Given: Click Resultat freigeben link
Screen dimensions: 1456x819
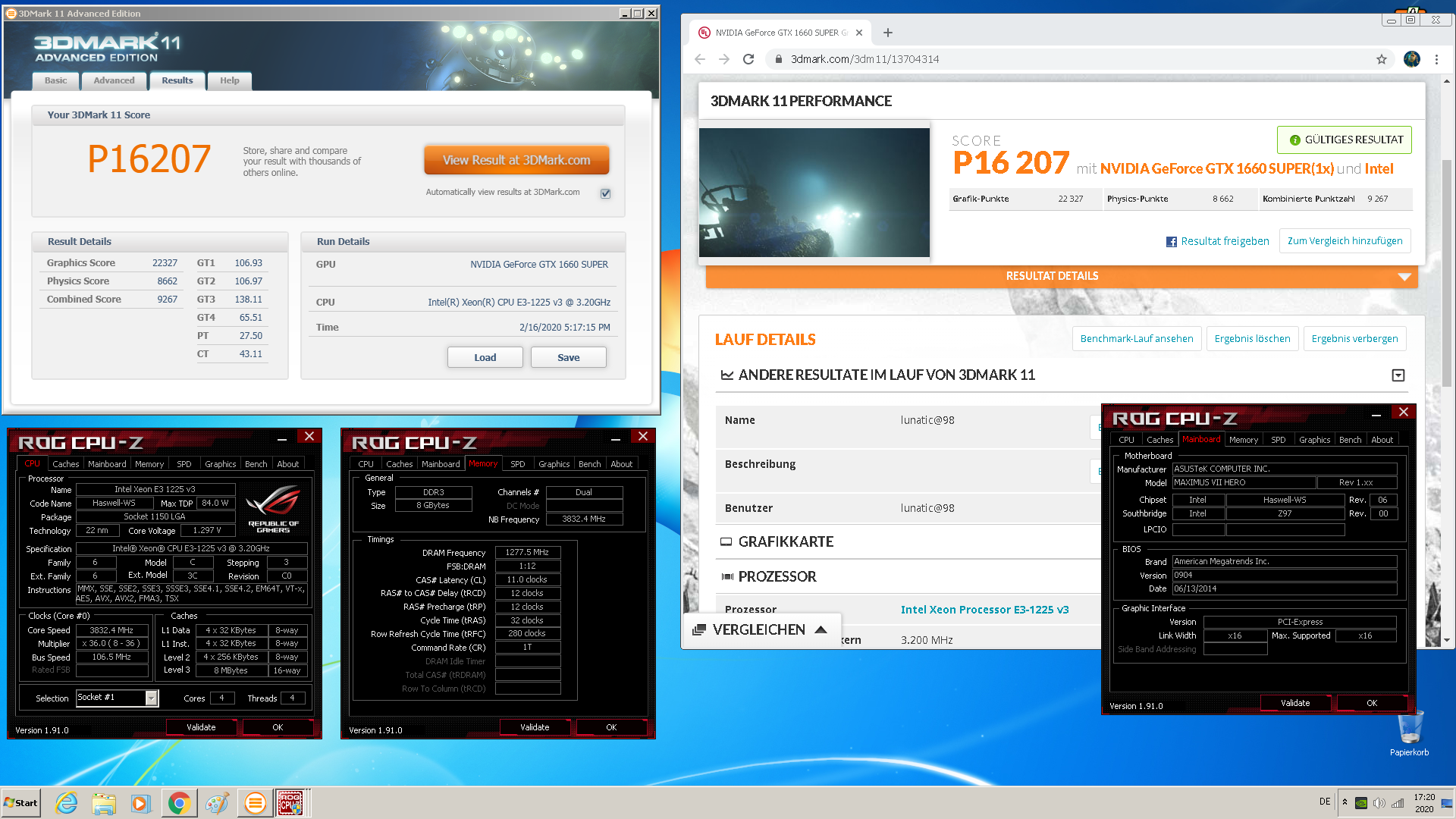Looking at the screenshot, I should coord(1225,241).
